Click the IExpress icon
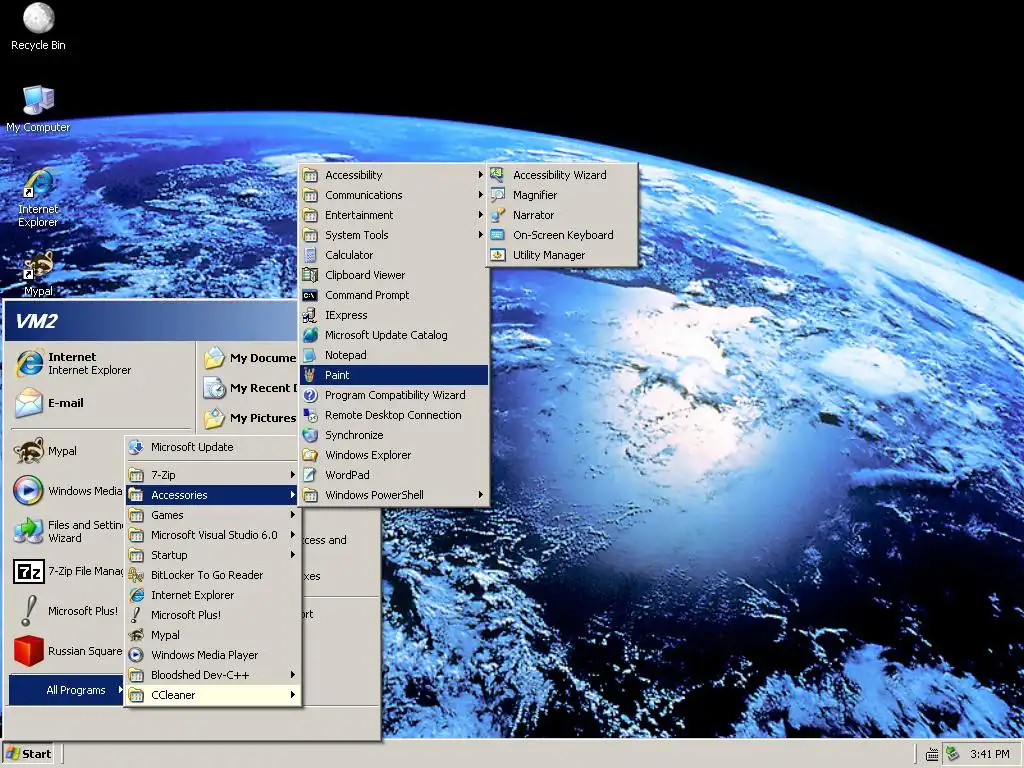The height and width of the screenshot is (768, 1024). point(310,315)
